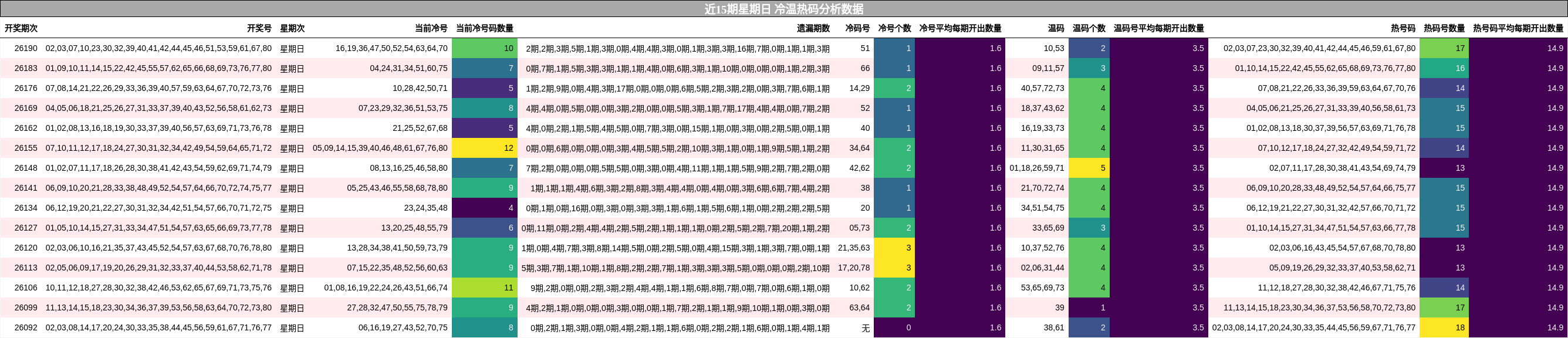Screen dimensions: 1568x338
Task: Click the 当前冷号 column header
Action: click(431, 28)
